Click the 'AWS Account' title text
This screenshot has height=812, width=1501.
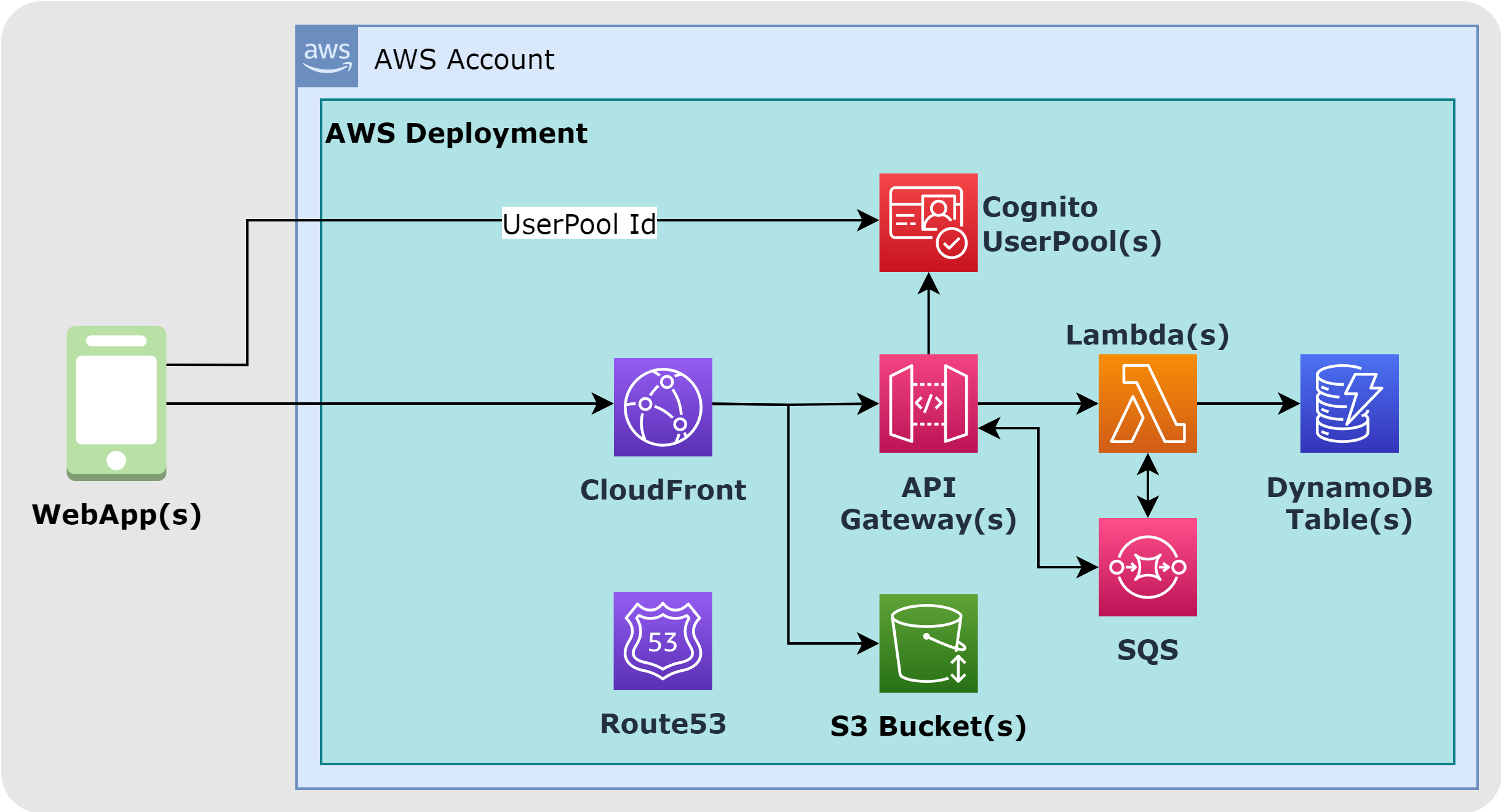coord(464,60)
